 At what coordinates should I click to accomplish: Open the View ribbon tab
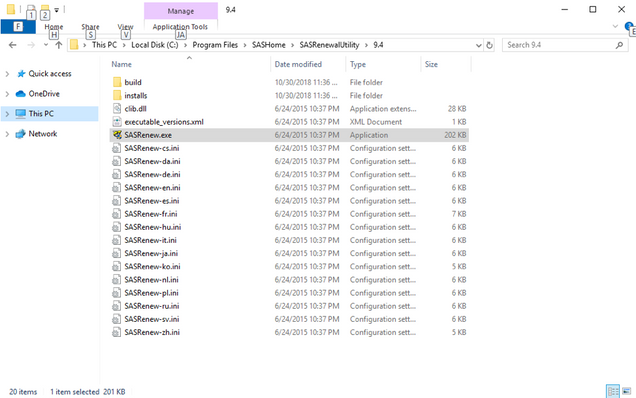point(125,27)
